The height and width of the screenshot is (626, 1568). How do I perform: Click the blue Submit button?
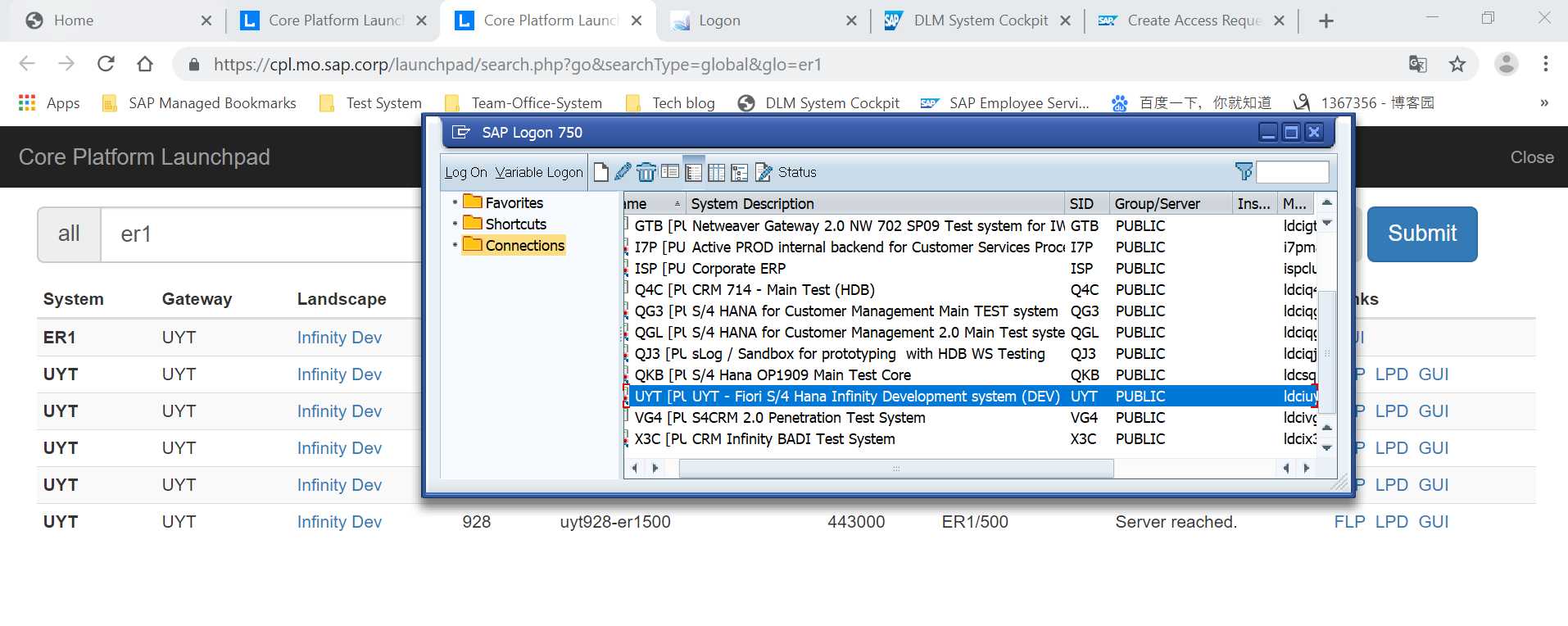tap(1421, 234)
